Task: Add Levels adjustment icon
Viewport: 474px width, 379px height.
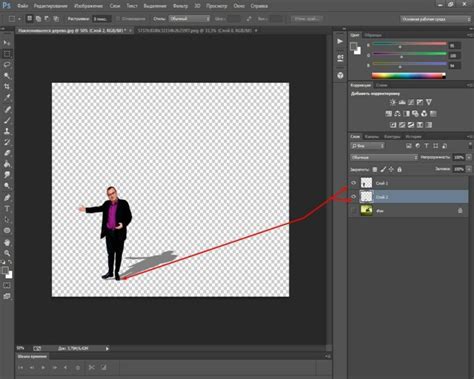Action: click(402, 102)
